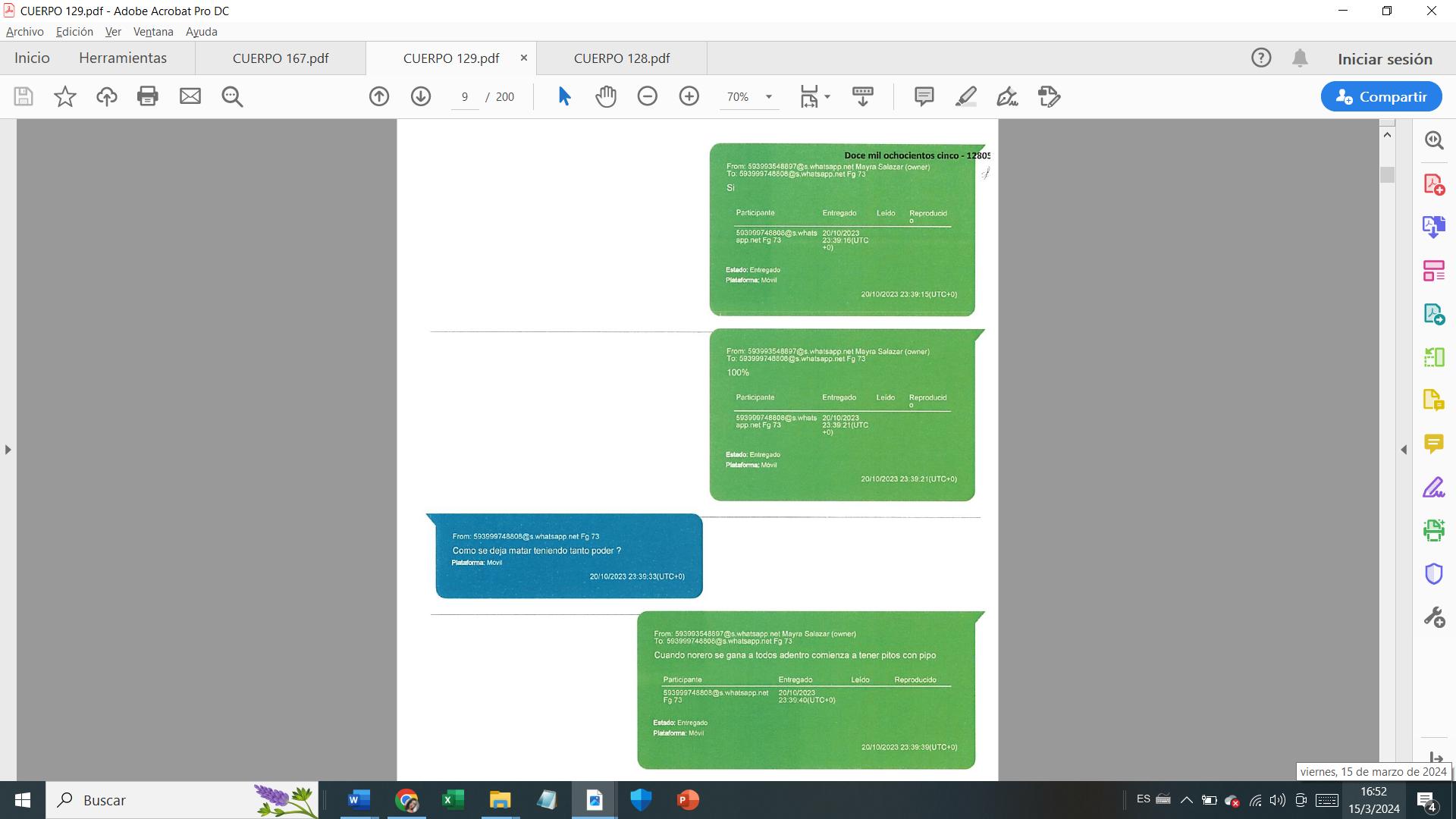Expand the right pane bottom arrow
This screenshot has height=819, width=1456.
click(x=1436, y=758)
